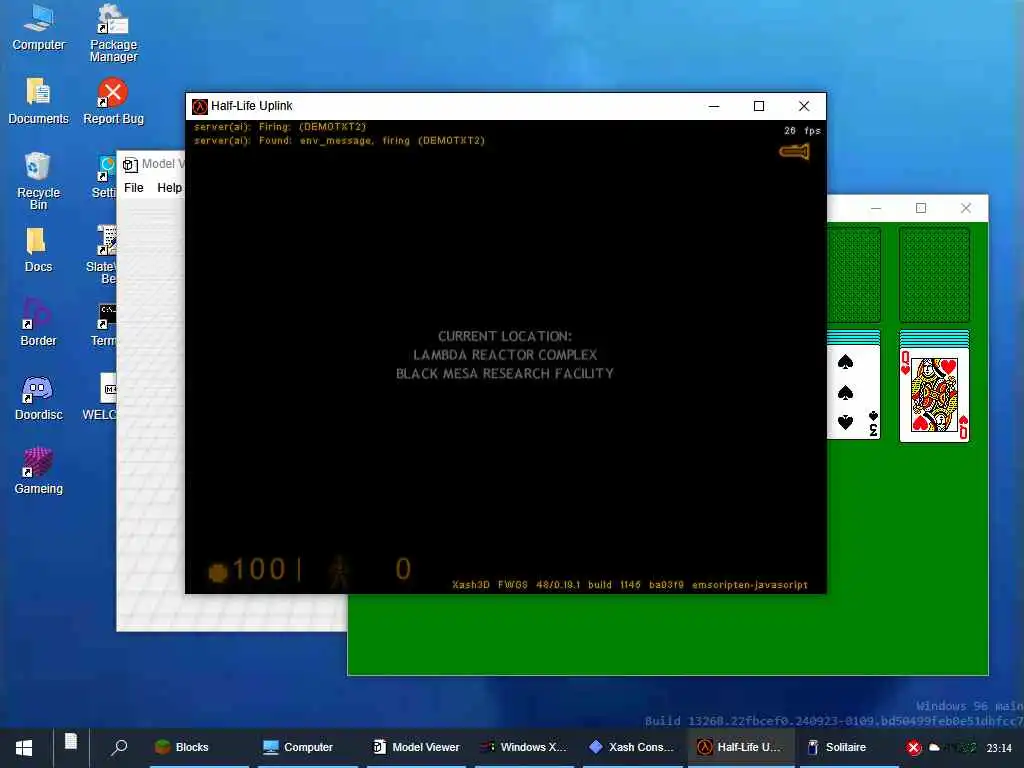Open the Recycle Bin
The height and width of the screenshot is (768, 1024).
pos(39,181)
